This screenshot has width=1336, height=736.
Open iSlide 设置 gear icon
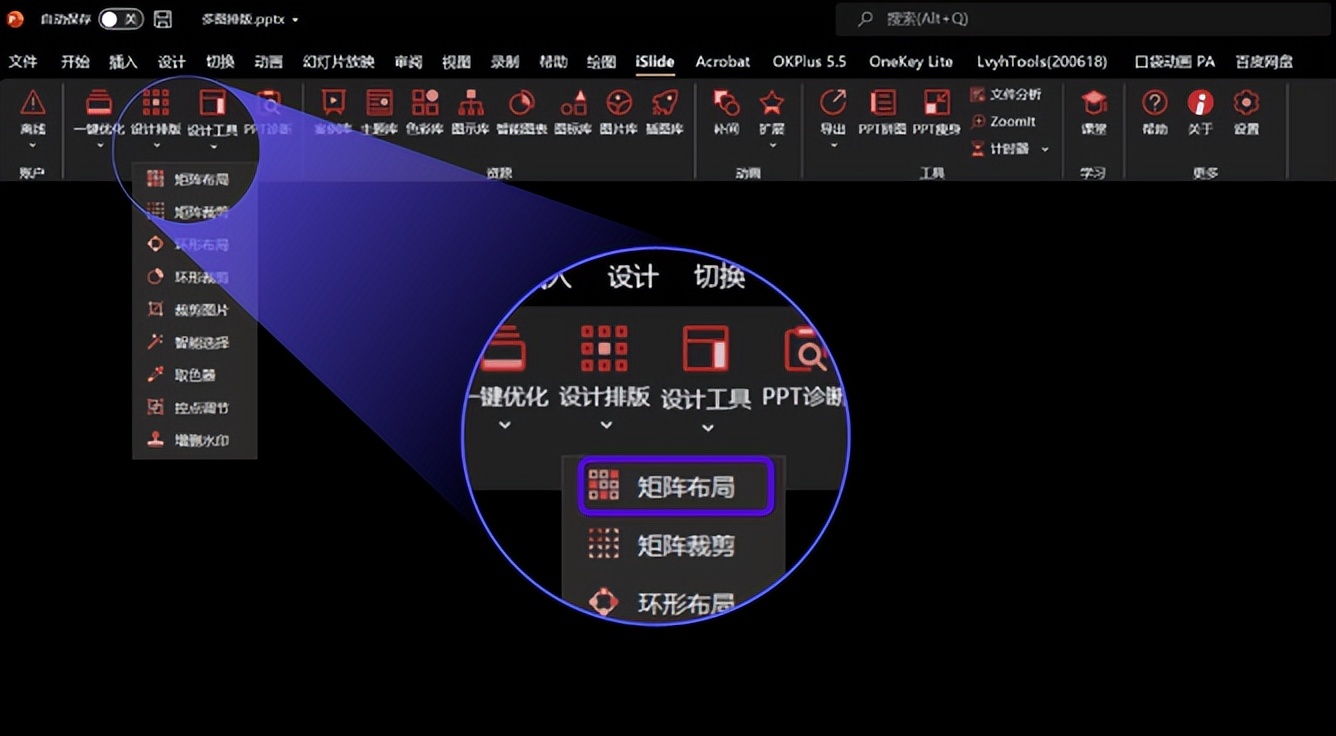[1245, 111]
